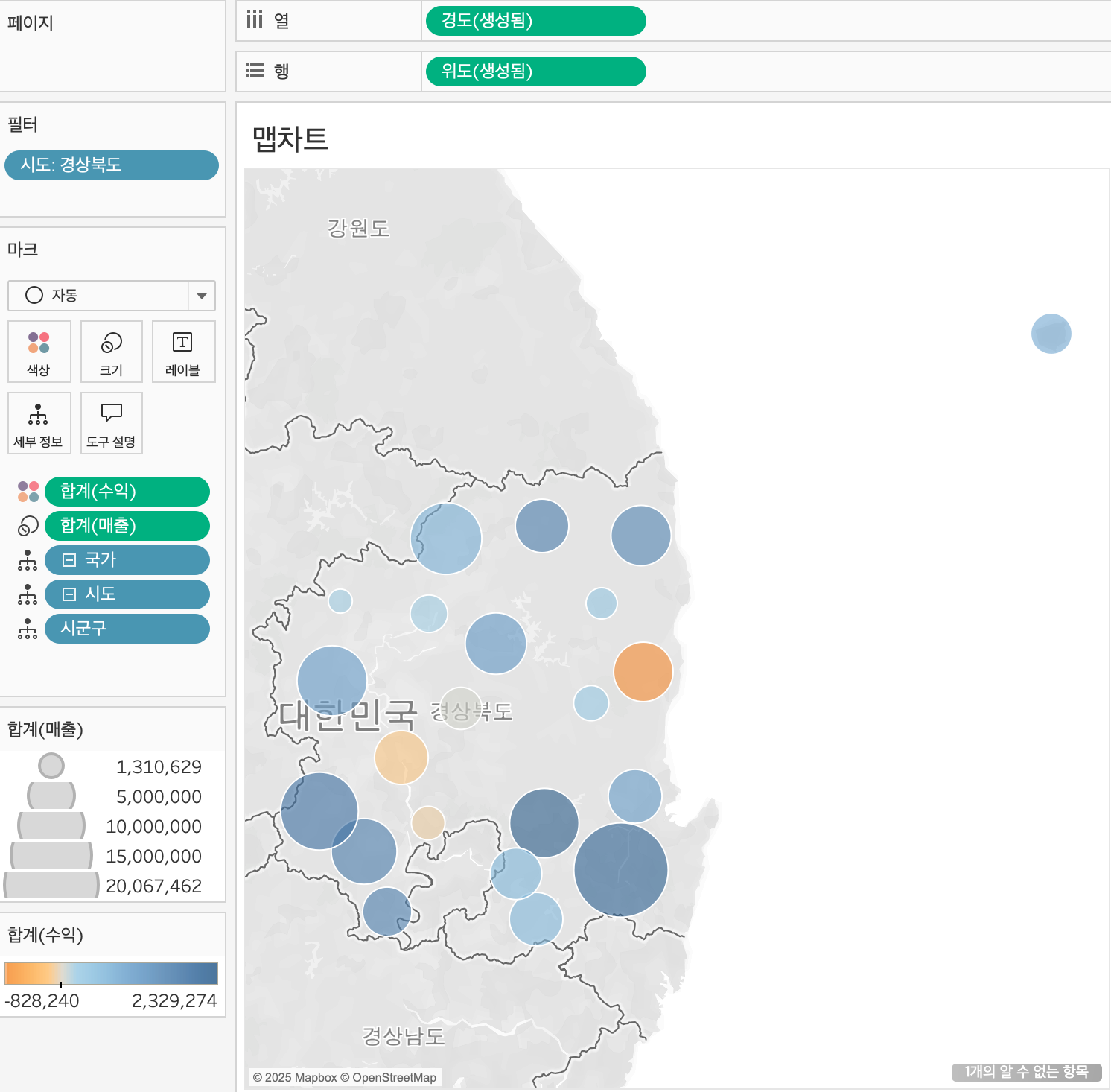
Task: Click the size icon beside 합계(매출) pill
Action: pyautogui.click(x=28, y=526)
